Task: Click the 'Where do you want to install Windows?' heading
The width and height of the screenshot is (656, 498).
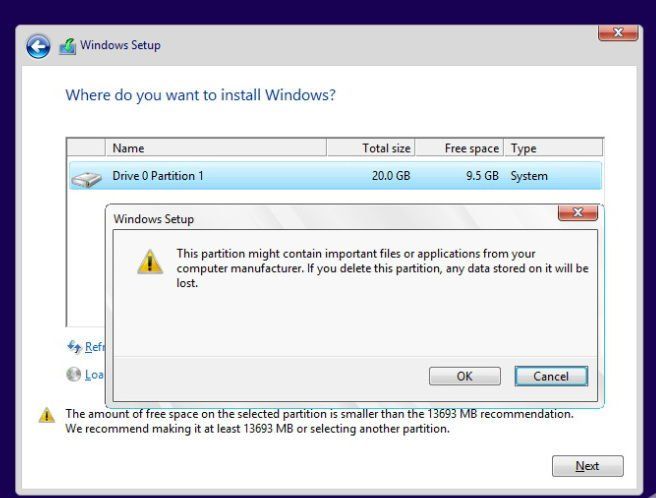Action: 200,95
